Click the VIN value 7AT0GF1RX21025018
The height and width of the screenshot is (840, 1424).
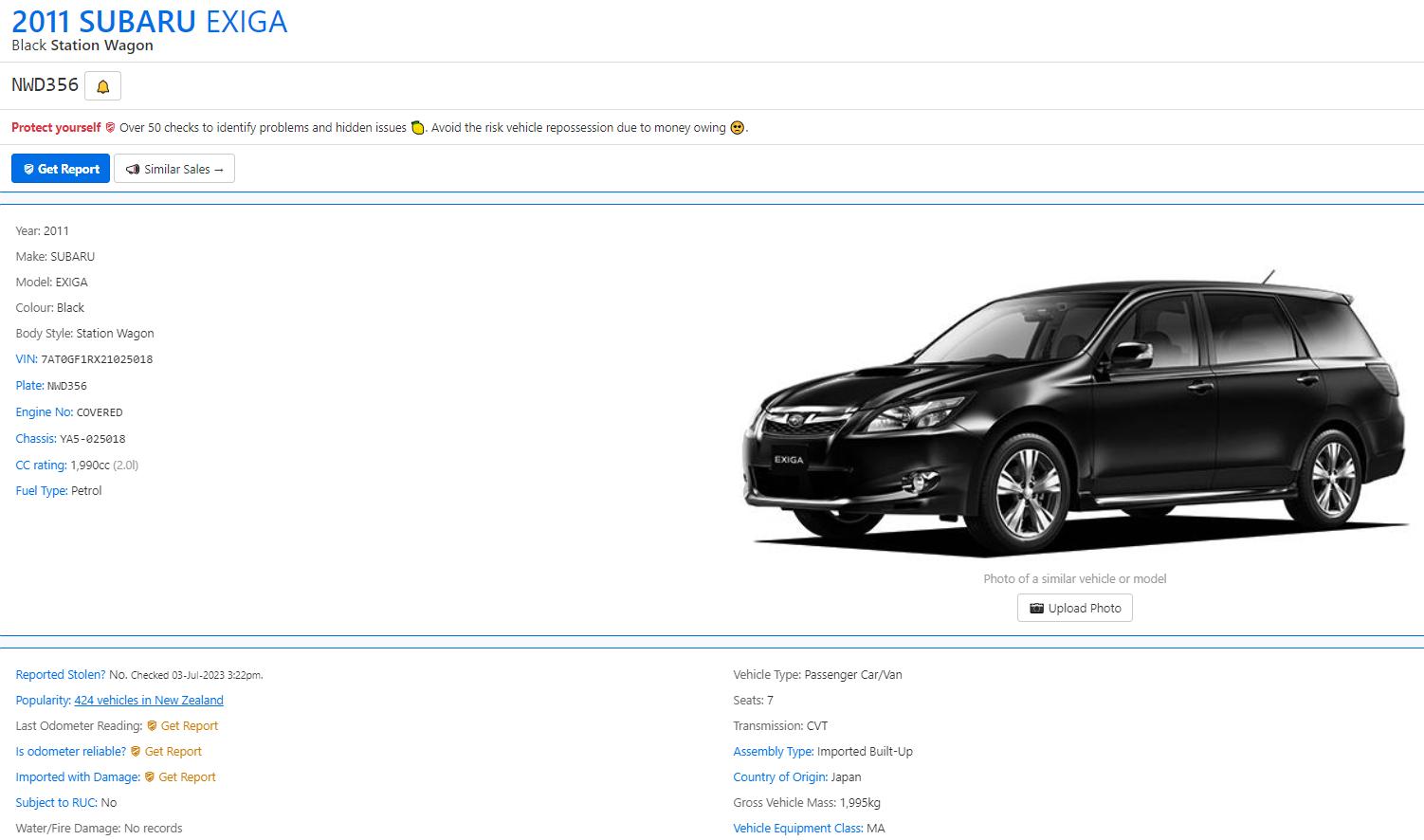(97, 359)
